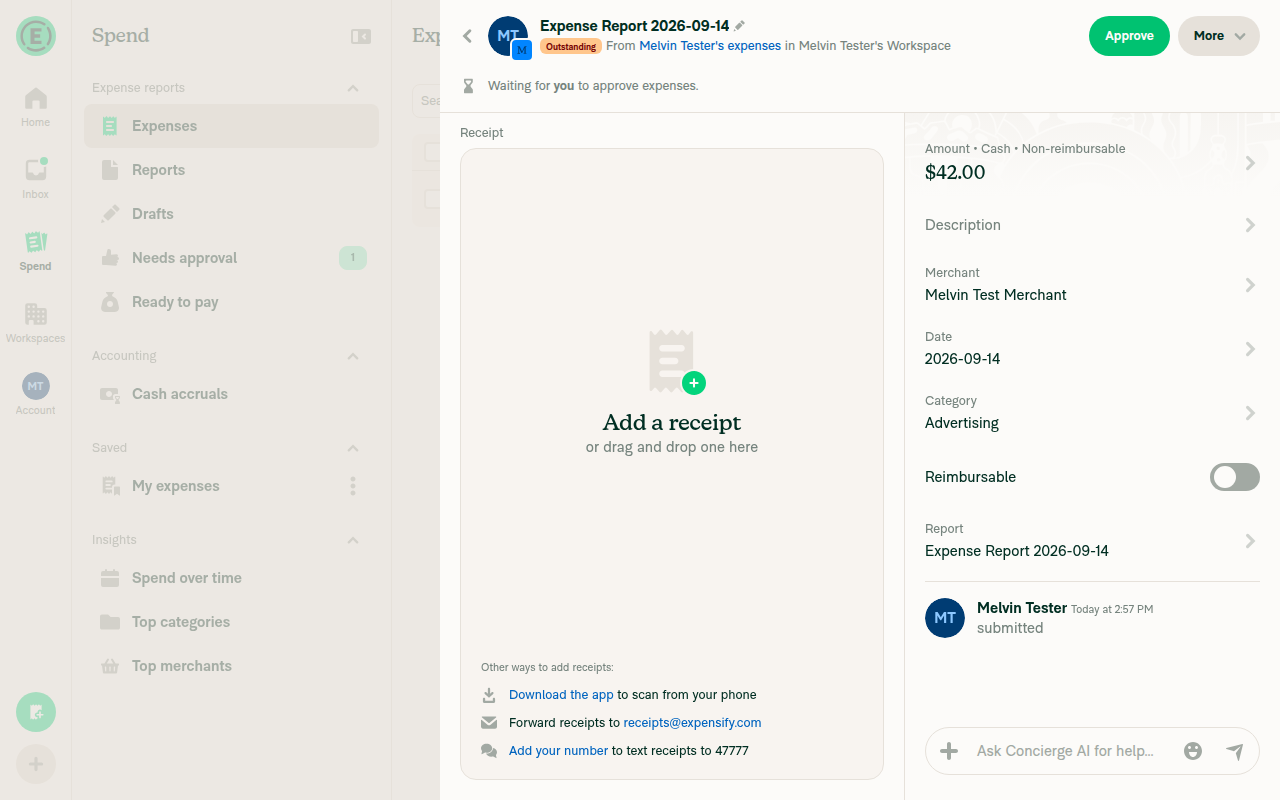The width and height of the screenshot is (1280, 800).
Task: Click Download the app link
Action: coord(561,695)
